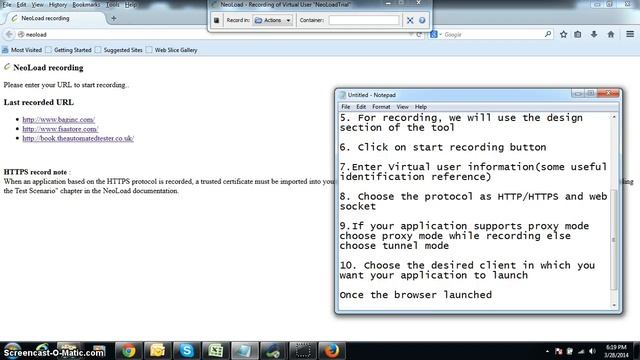Go back with Firefox back arrow
The width and height of the screenshot is (640, 360).
click(x=9, y=34)
